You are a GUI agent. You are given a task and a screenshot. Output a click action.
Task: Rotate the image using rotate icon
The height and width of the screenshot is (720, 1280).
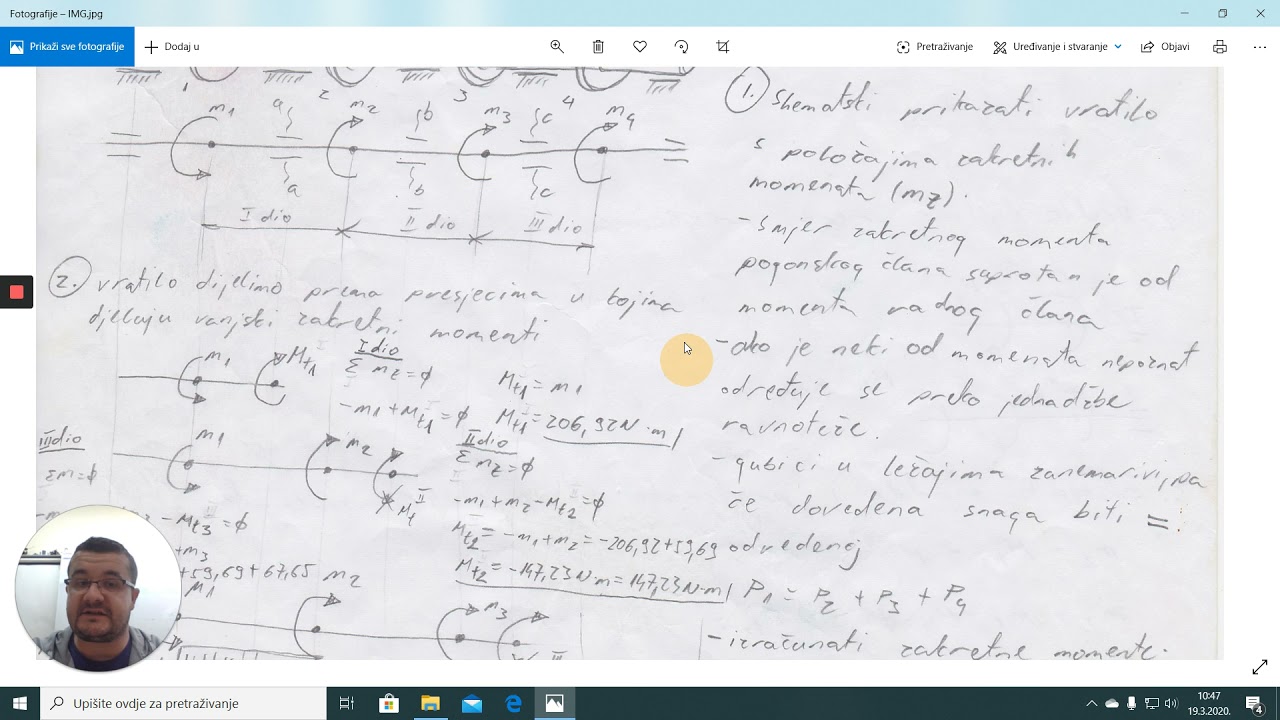tap(682, 47)
